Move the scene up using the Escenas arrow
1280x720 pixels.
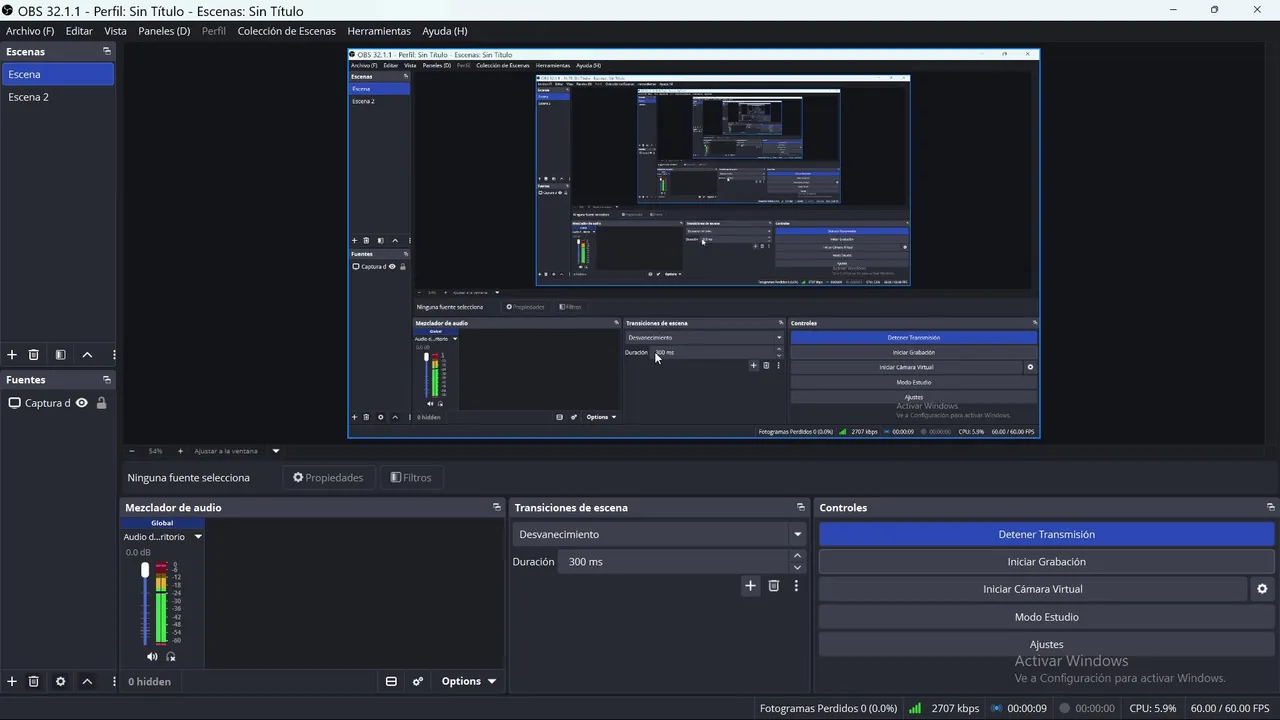[x=87, y=355]
